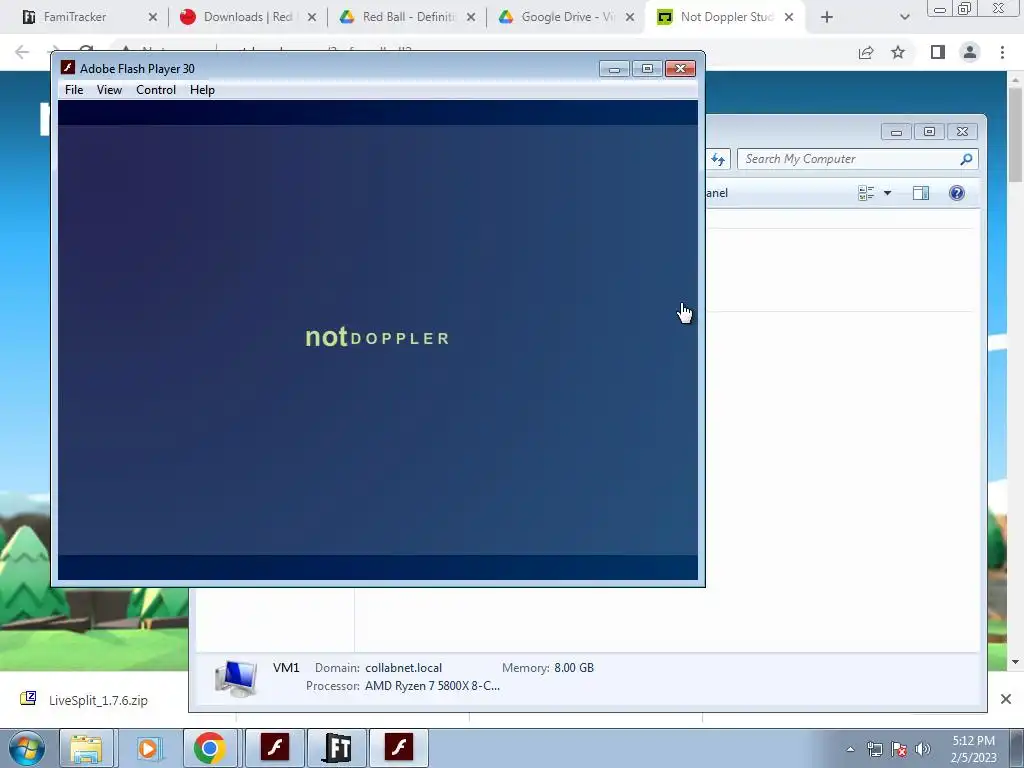Open the Control menu in Flash Player
Viewport: 1024px width, 768px height.
tap(155, 90)
